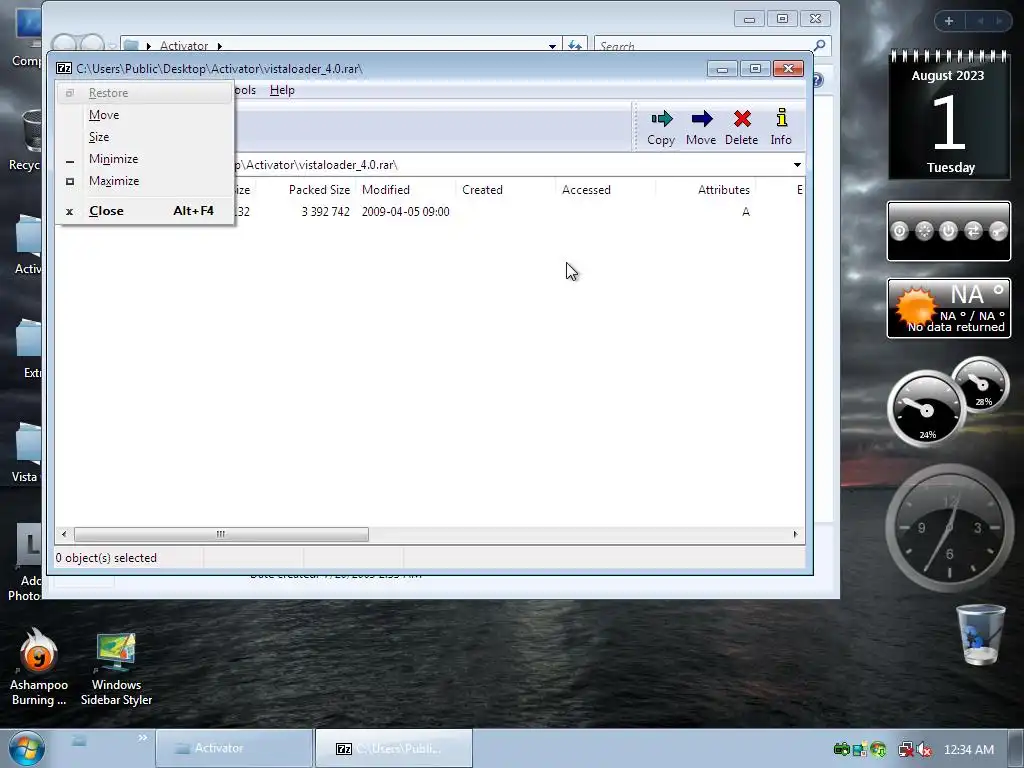Click the taskbar clock showing 12:34 AM
Screen dimensions: 1024x768
pyautogui.click(x=969, y=750)
